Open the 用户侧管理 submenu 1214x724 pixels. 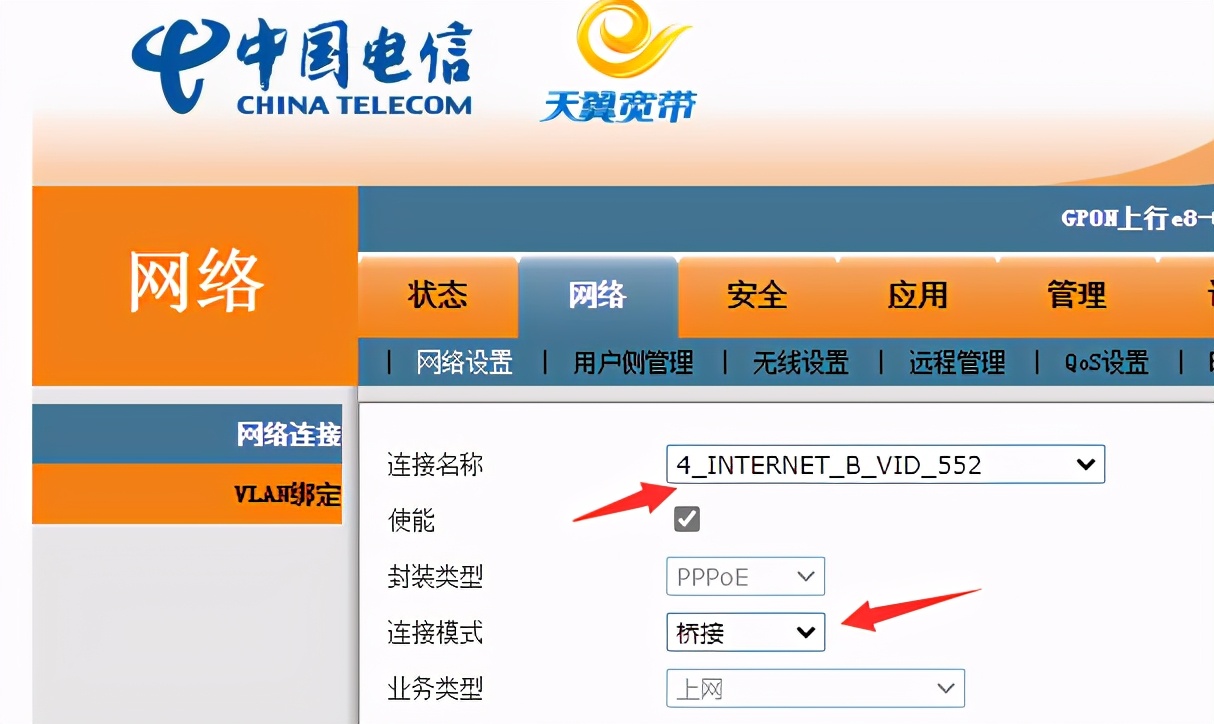pos(633,363)
